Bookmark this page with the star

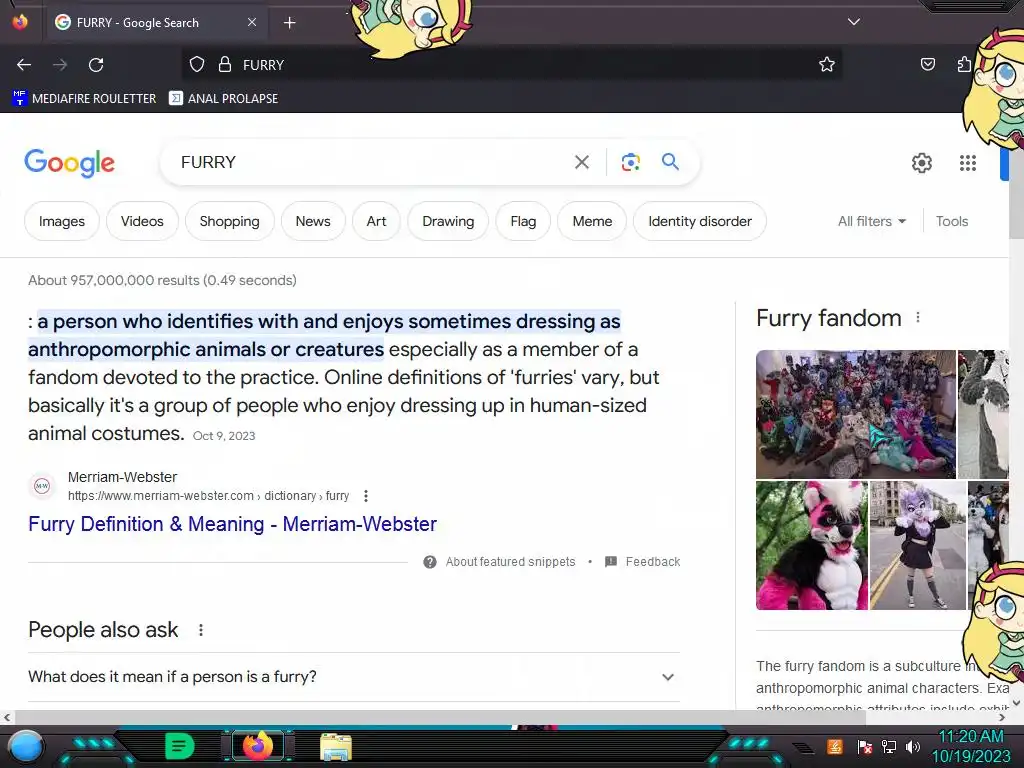click(x=827, y=65)
